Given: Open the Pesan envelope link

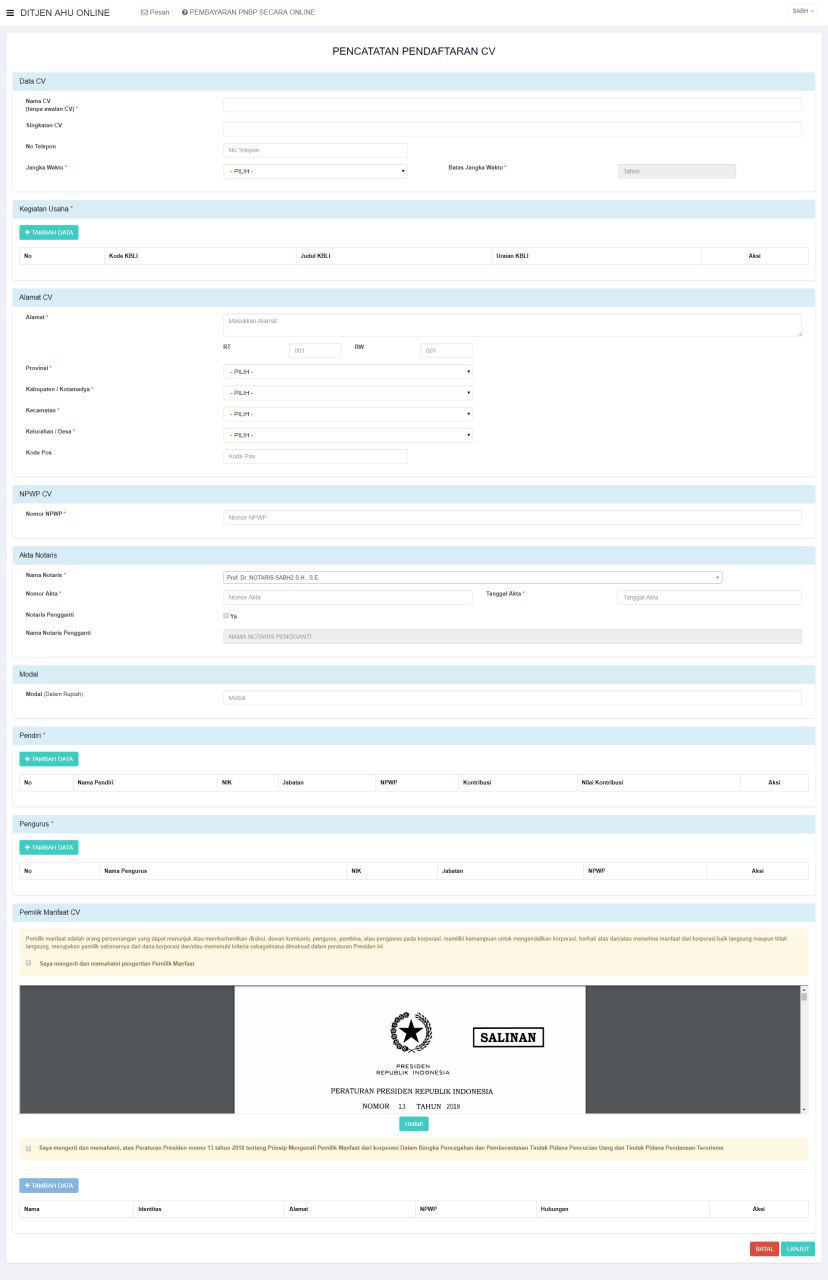Looking at the screenshot, I should pos(155,13).
